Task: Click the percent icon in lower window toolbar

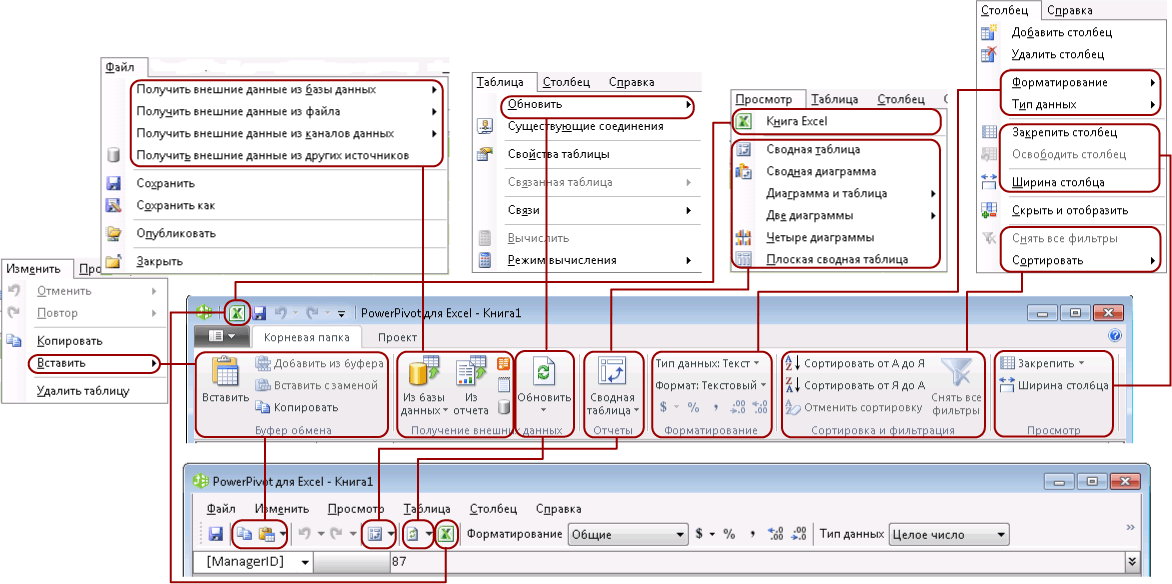Action: [729, 535]
